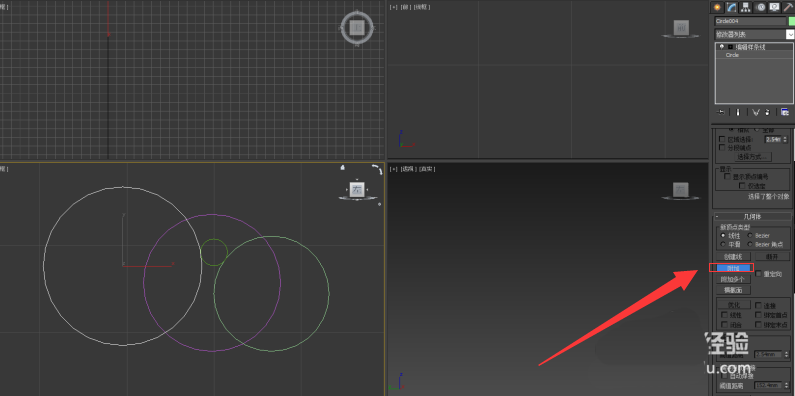Collapse the 几何体 rollout header
795x396 pixels.
[752, 217]
